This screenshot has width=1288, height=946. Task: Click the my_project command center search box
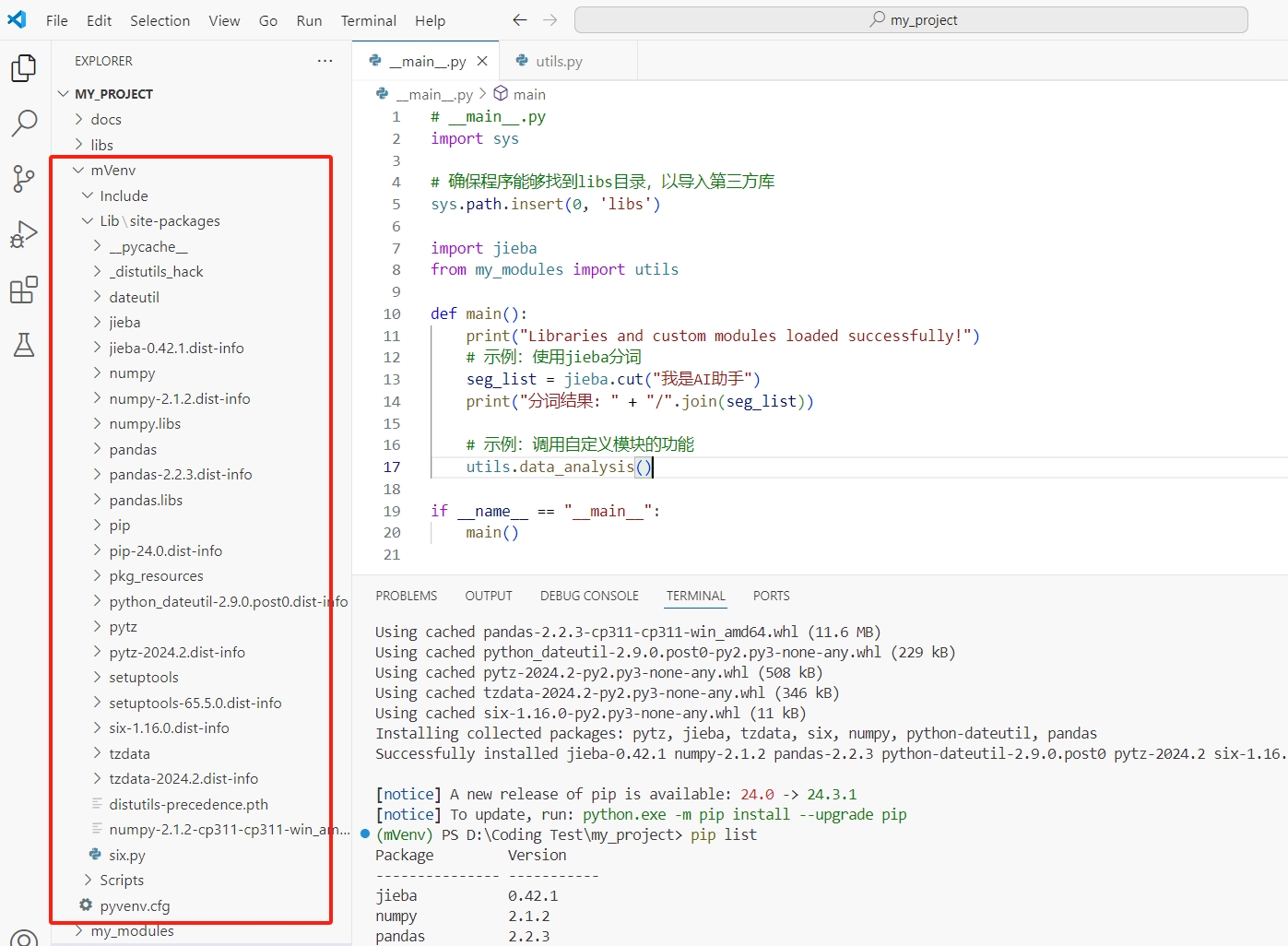coord(911,19)
